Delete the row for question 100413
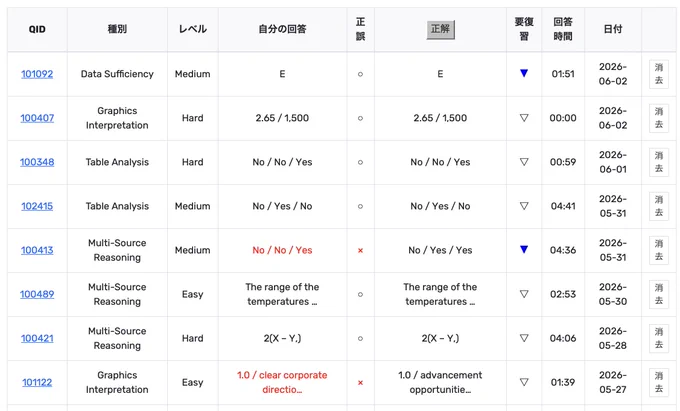 click(x=658, y=250)
